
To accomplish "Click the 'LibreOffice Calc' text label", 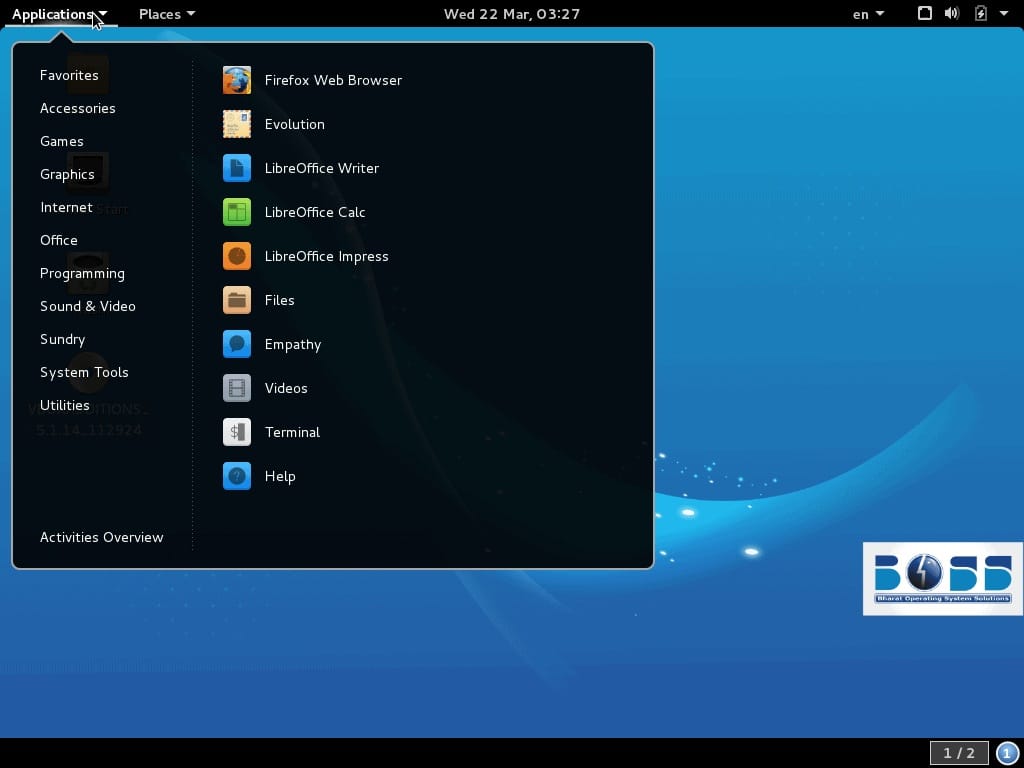I will [315, 212].
